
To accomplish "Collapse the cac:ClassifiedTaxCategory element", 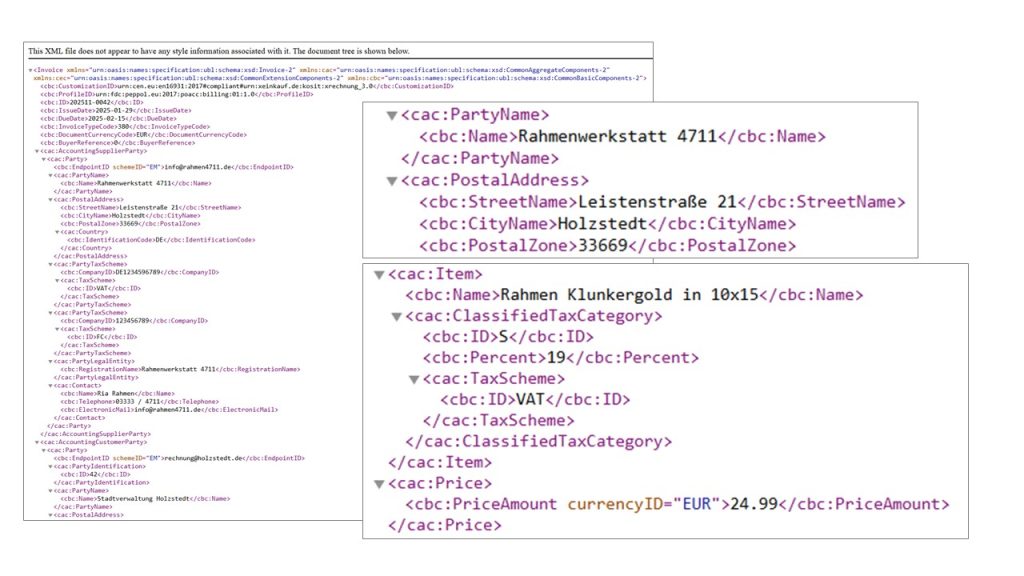I will [397, 316].
